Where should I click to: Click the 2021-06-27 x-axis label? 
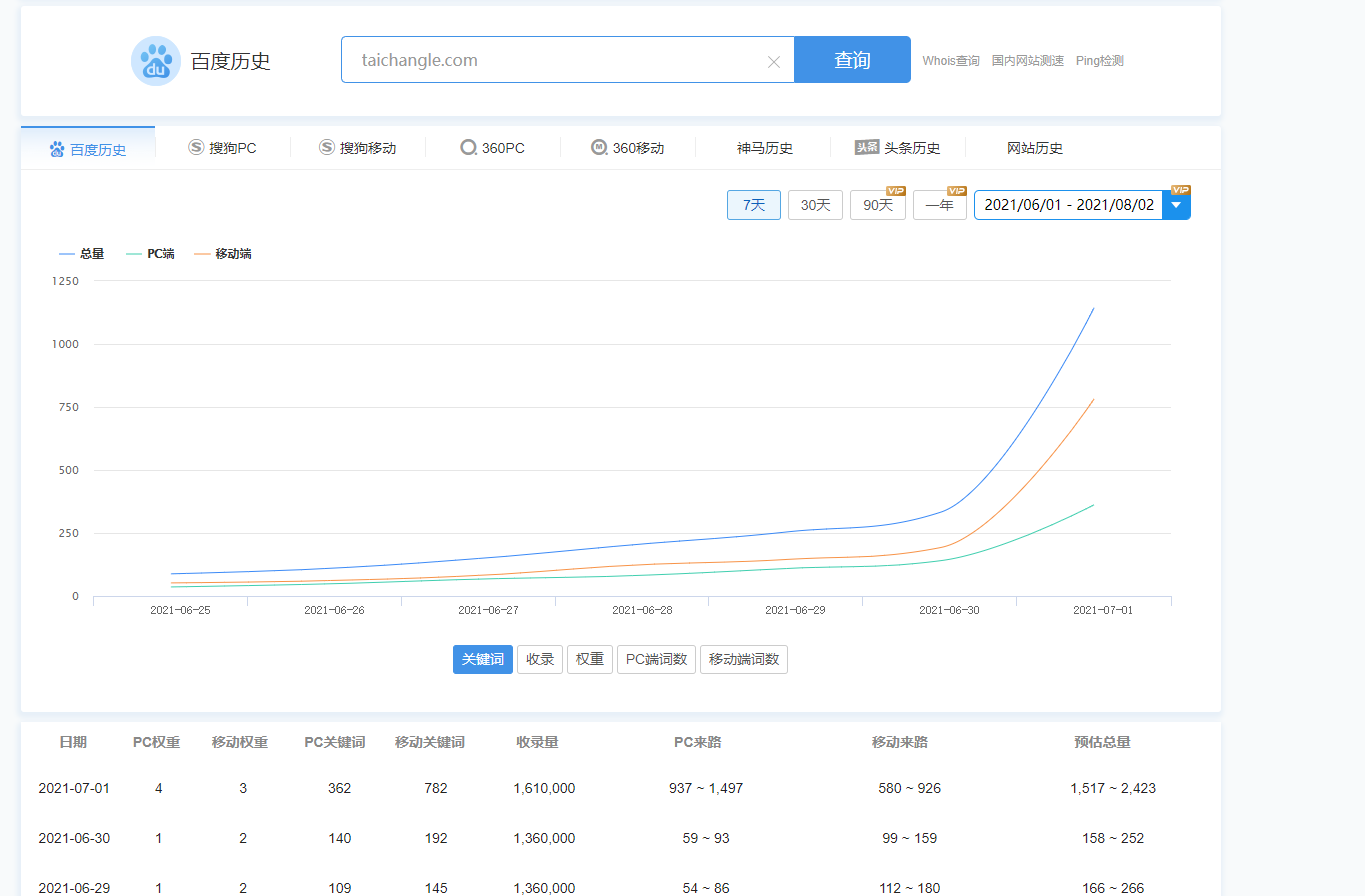(488, 610)
